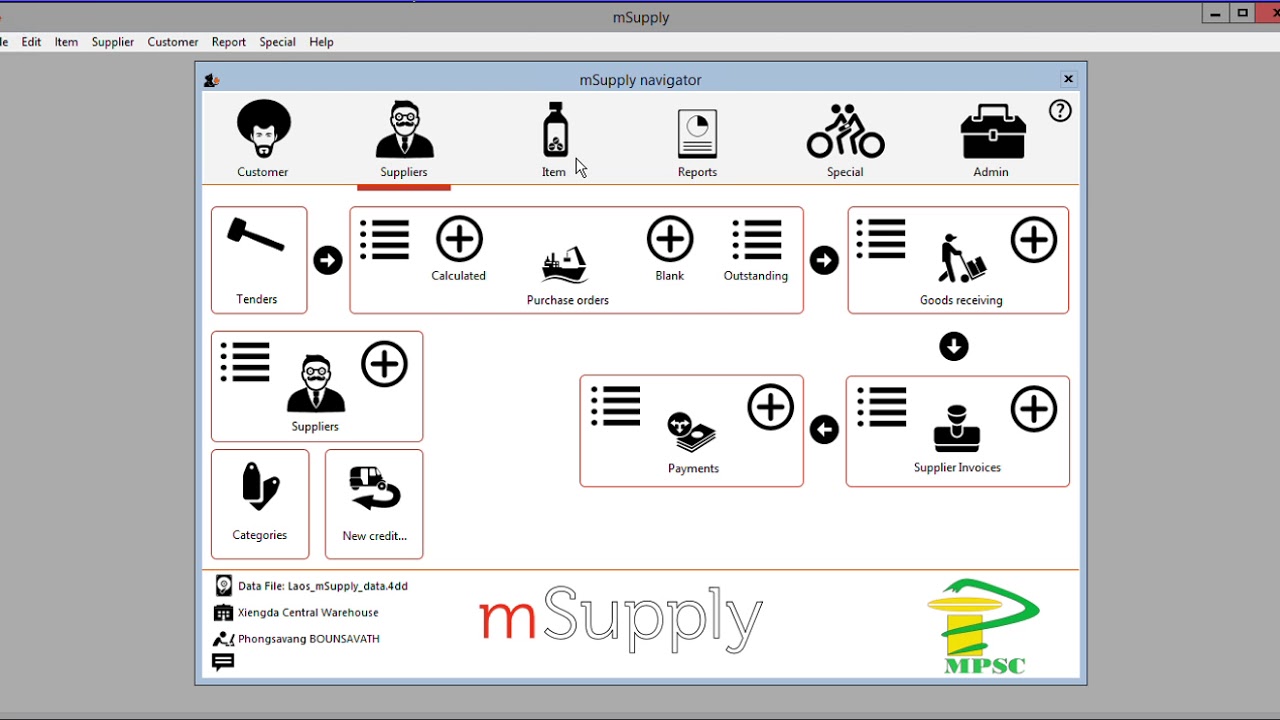The image size is (1280, 720).
Task: Add a new supplier invoice
Action: 1034,409
